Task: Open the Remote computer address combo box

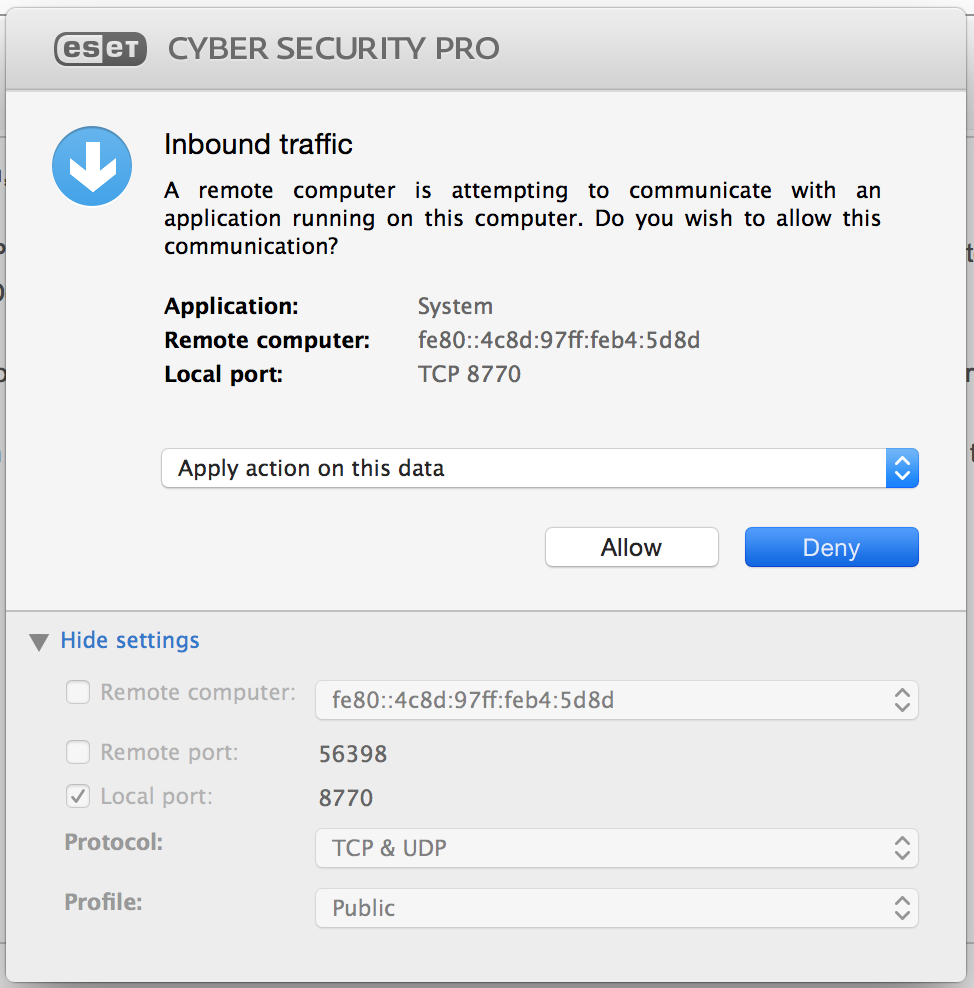Action: click(616, 700)
